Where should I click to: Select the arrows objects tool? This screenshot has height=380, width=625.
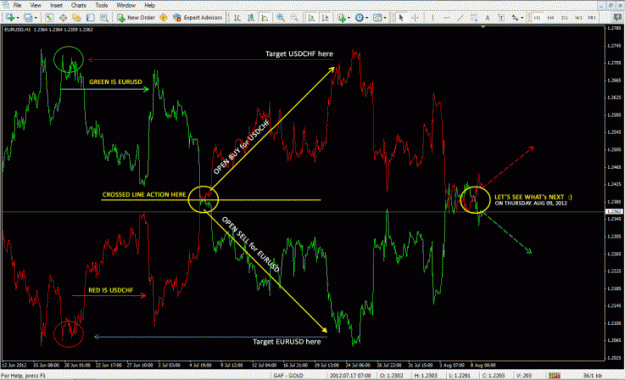pos(515,18)
